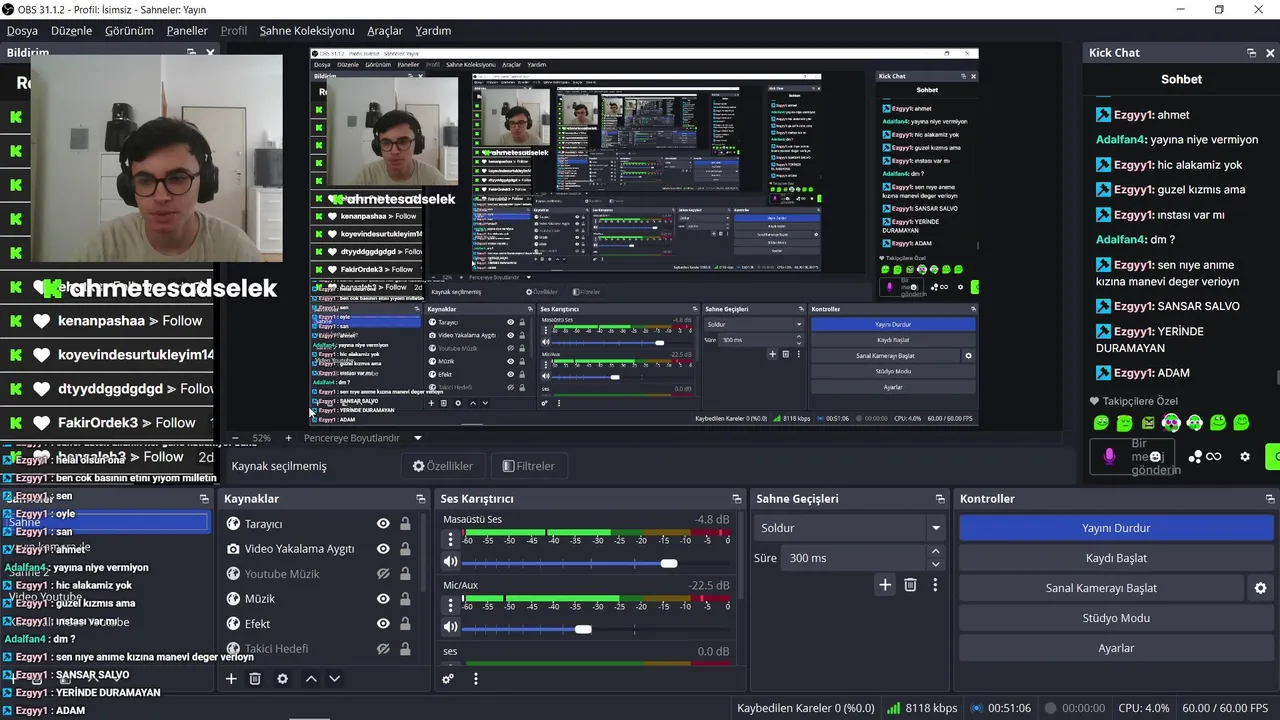The image size is (1280, 720).
Task: Open Ses Karıştırıcı footer three-dot menu
Action: (x=476, y=679)
